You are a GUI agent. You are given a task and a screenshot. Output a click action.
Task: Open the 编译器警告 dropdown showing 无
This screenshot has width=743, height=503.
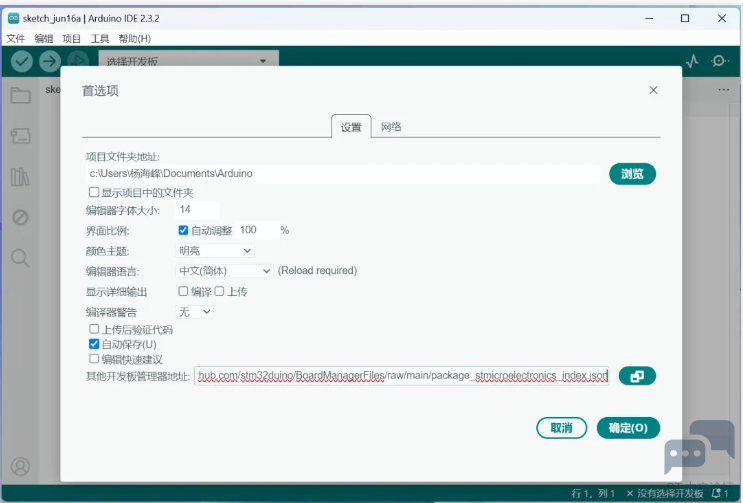pos(194,312)
